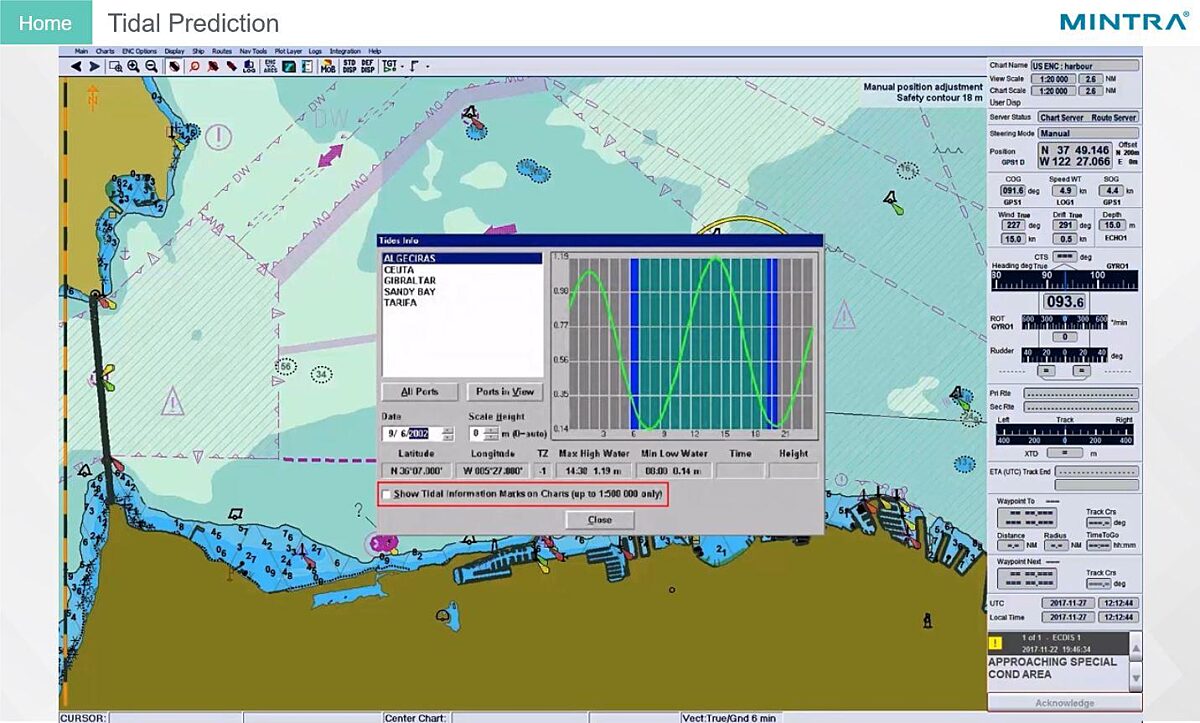Toggle the dark chart tool icon

174,66
